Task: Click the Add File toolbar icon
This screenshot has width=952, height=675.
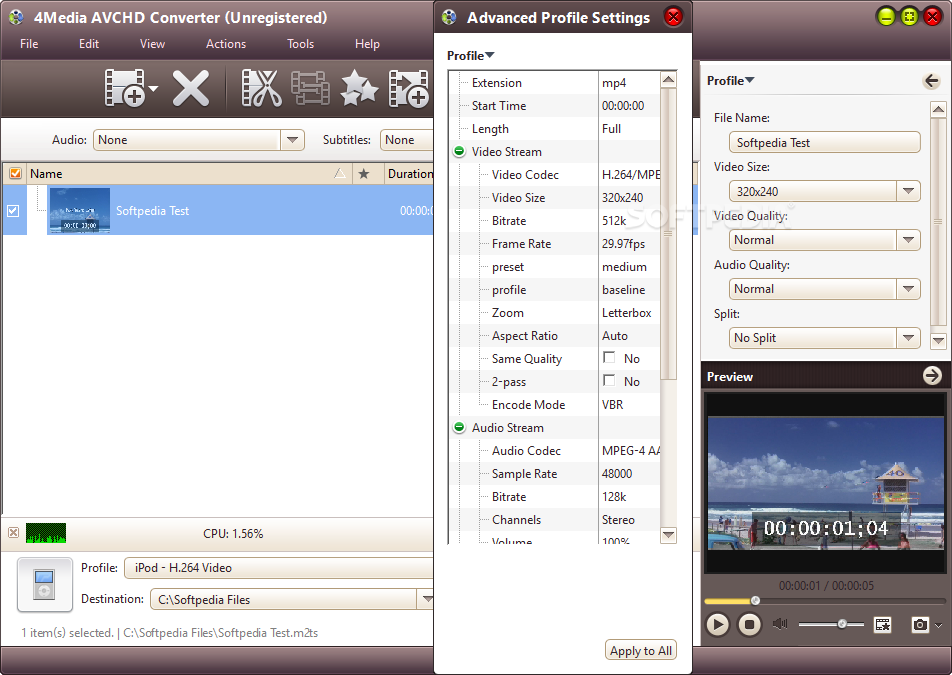Action: 125,88
